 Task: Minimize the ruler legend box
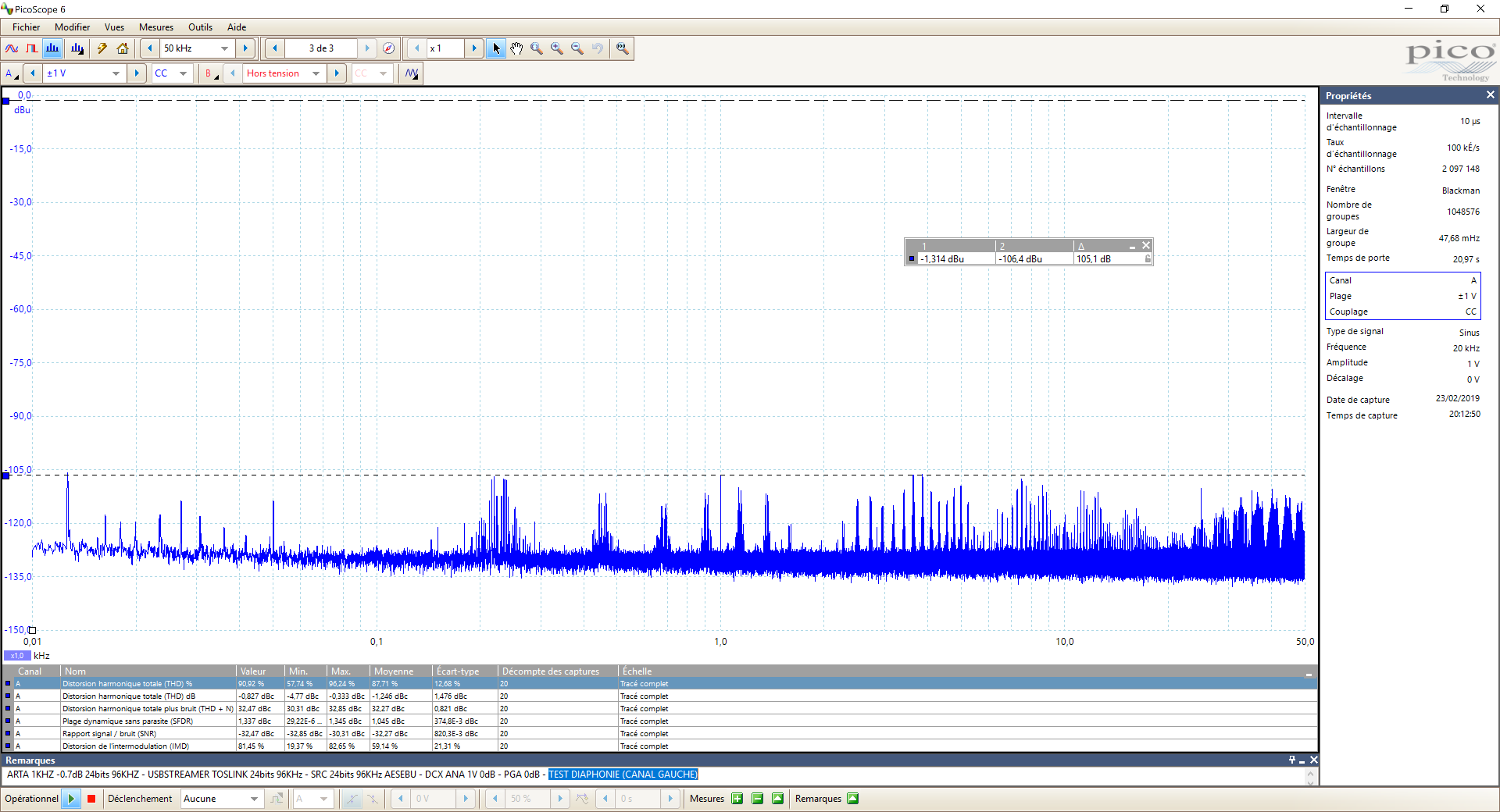click(1132, 246)
